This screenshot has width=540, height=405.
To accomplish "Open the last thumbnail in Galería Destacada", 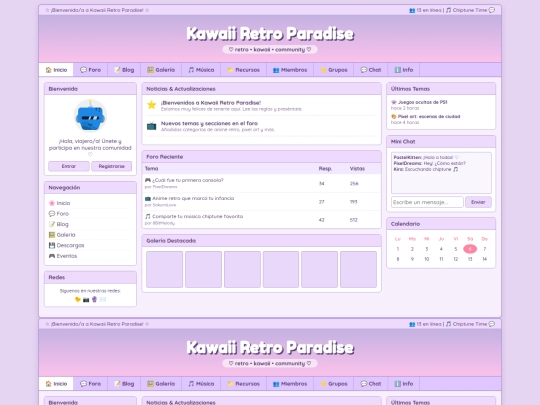I will (359, 269).
